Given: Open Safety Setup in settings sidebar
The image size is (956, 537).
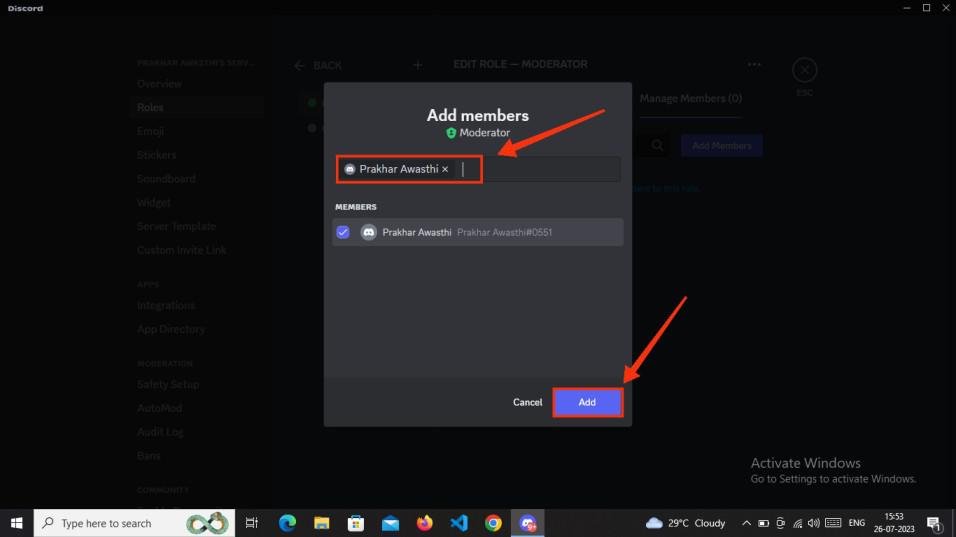Looking at the screenshot, I should (x=168, y=384).
